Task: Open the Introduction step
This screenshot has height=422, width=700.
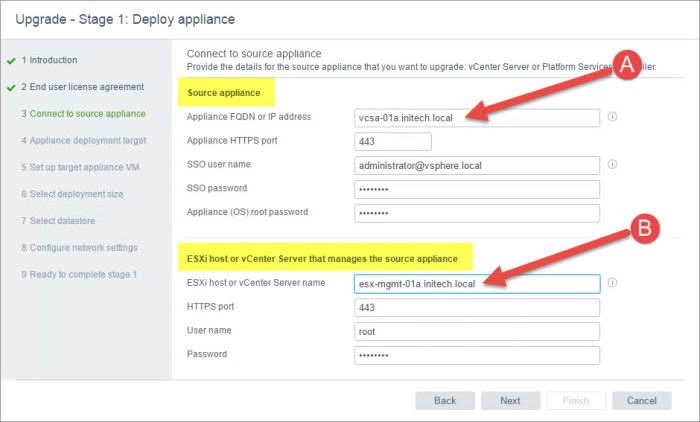Action: [49, 60]
